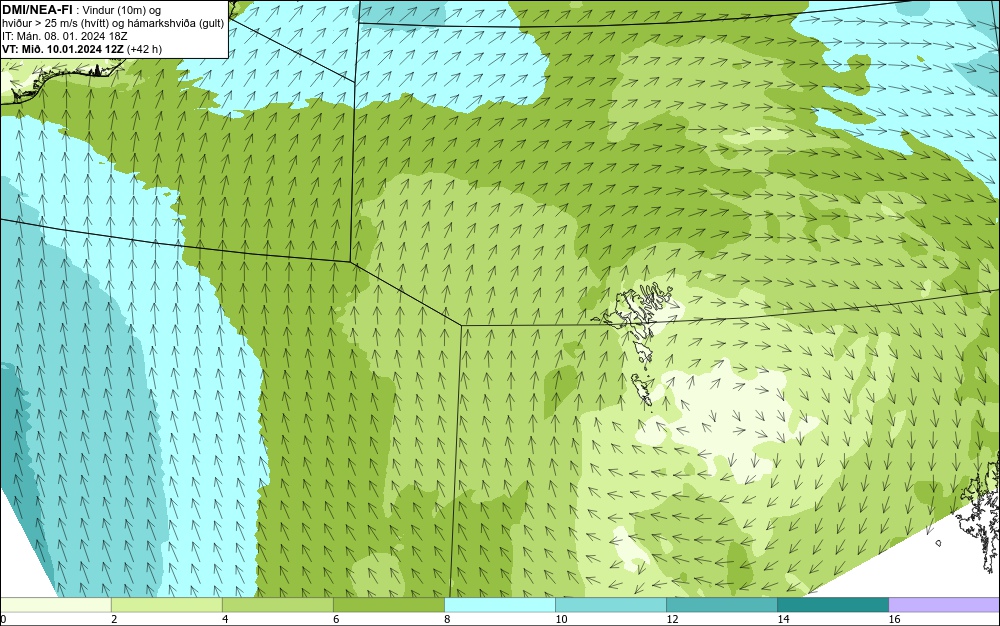Screen dimensions: 1000x626
Task: Click the 10–12 m/s legend color swatch
Action: [610, 604]
